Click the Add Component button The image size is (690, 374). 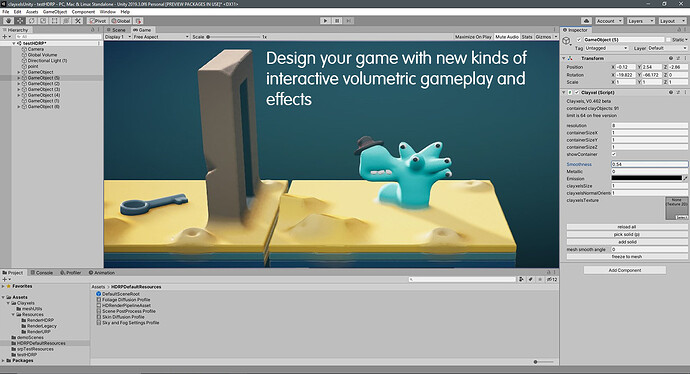click(624, 270)
